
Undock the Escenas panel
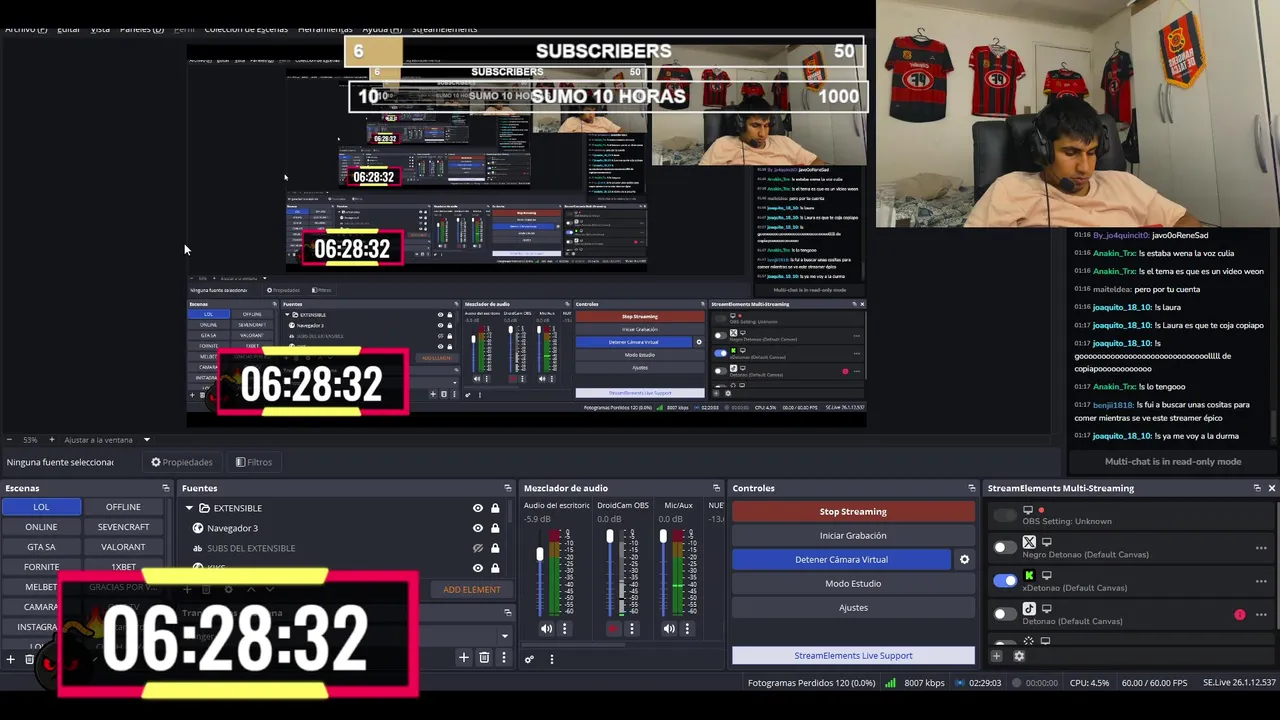click(x=166, y=488)
